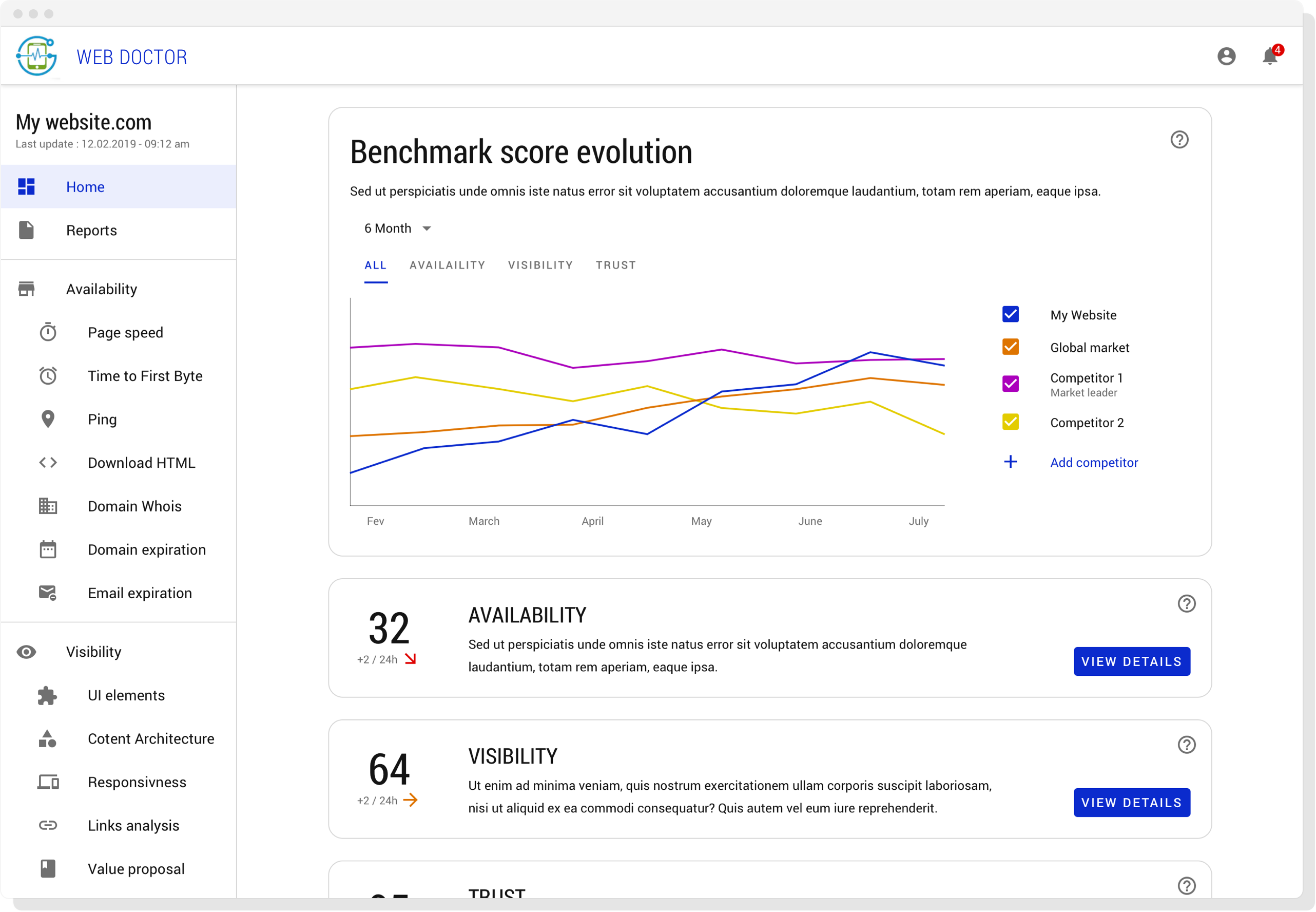The image size is (1316, 912).
Task: Click the red down arrow under score 32
Action: [410, 659]
